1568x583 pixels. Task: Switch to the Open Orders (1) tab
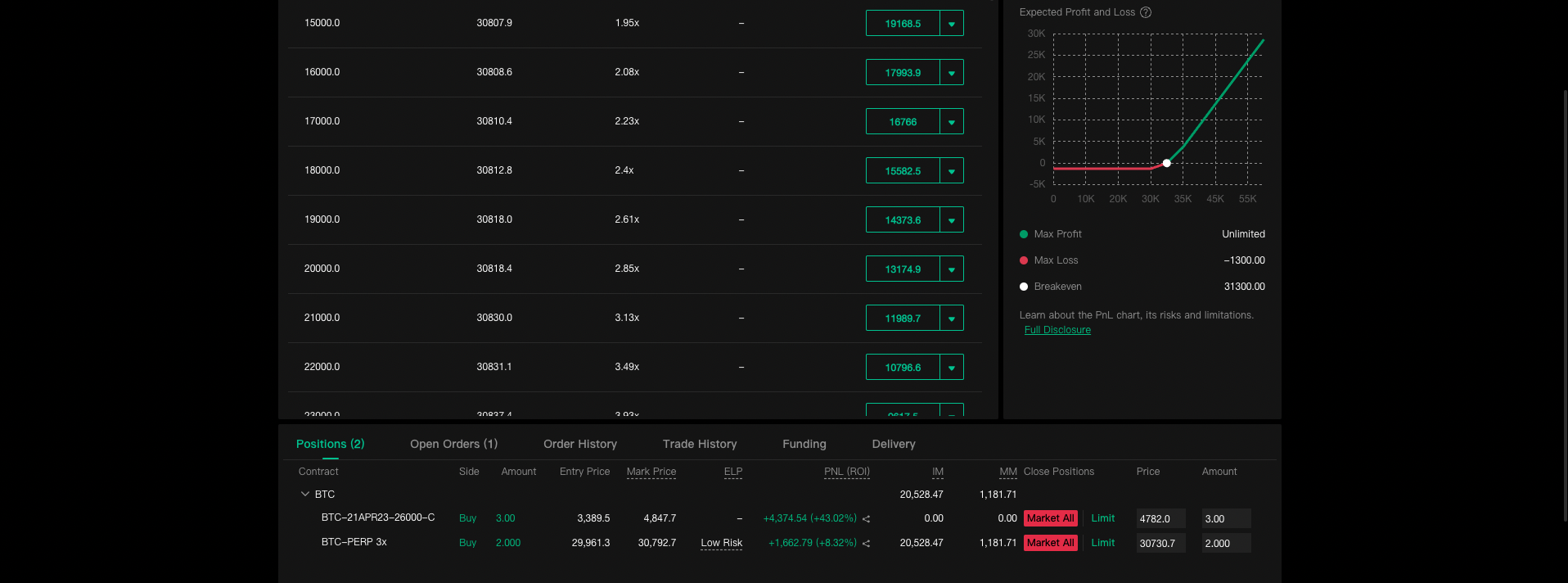(454, 444)
